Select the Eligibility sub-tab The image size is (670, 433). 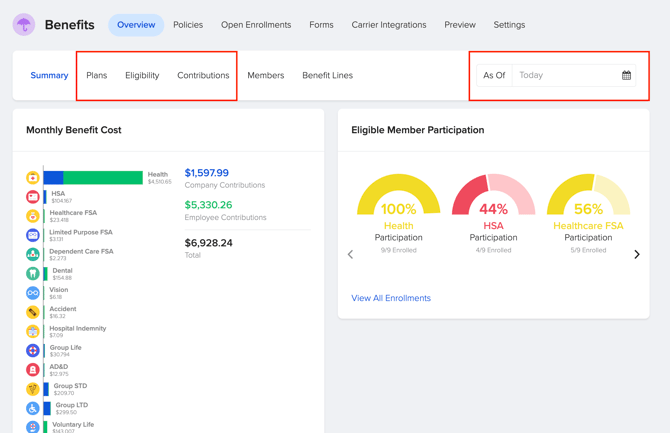point(142,76)
